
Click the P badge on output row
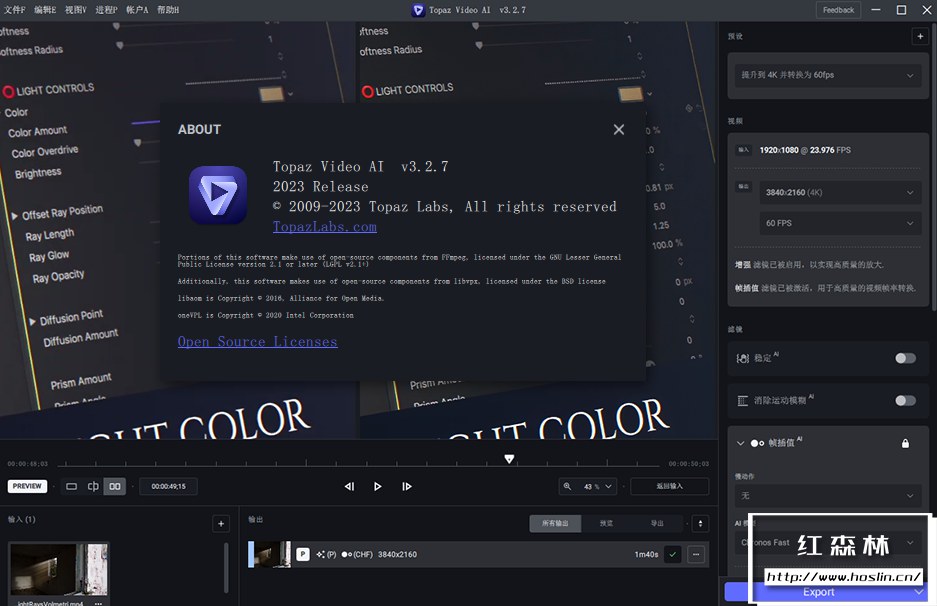[303, 554]
